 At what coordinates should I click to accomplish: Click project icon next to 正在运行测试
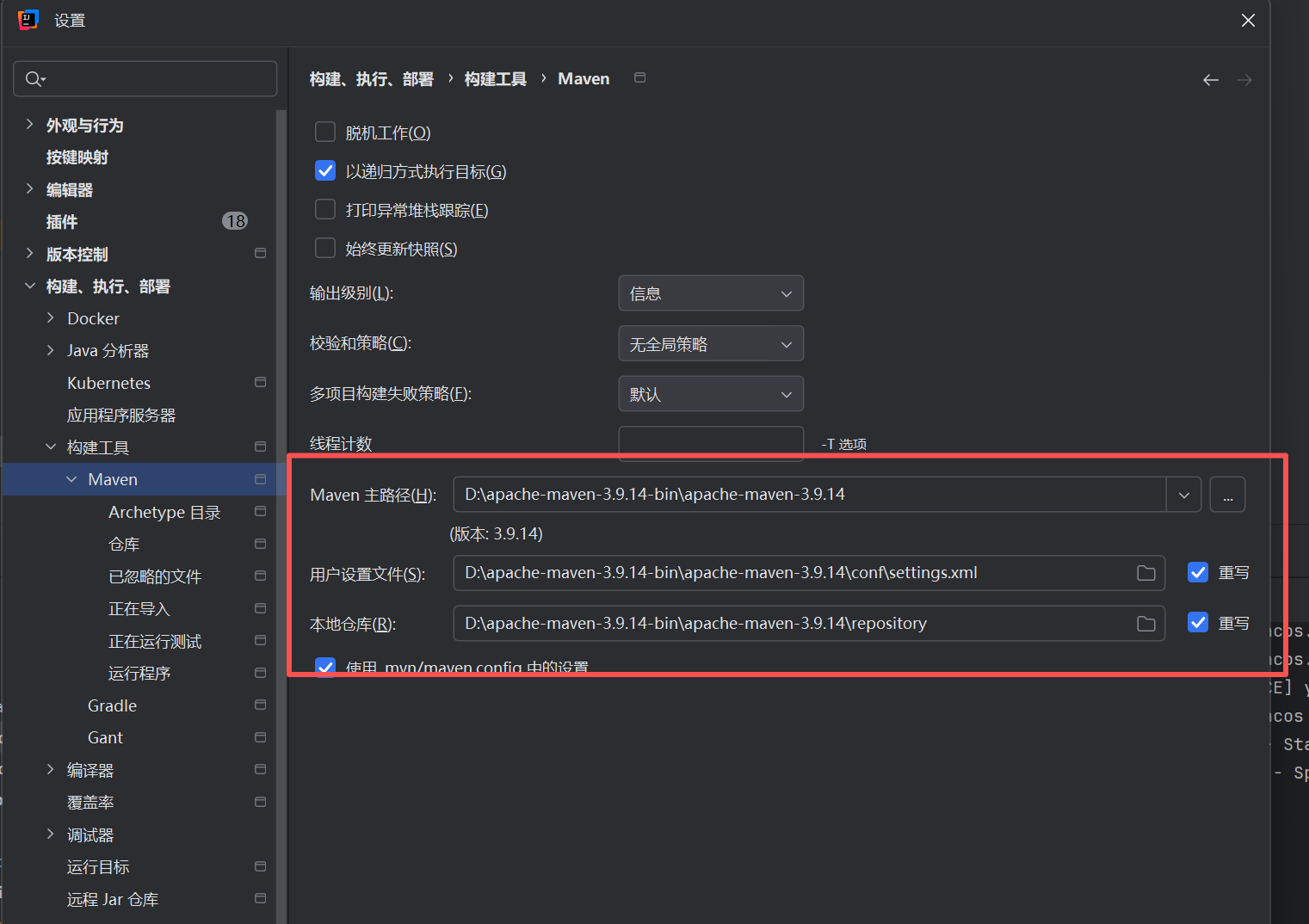coord(260,640)
